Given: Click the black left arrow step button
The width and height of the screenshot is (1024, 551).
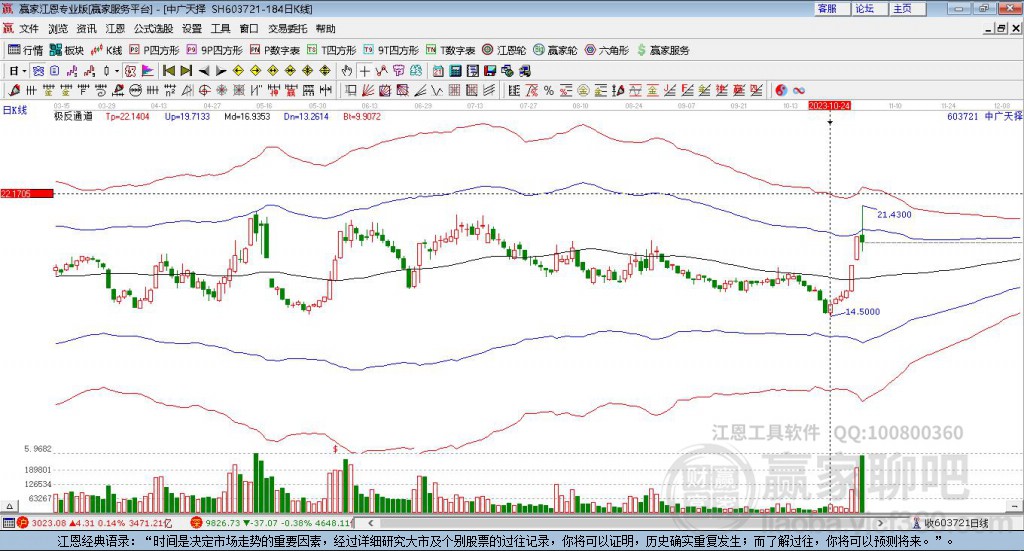Looking at the screenshot, I should 204,71.
